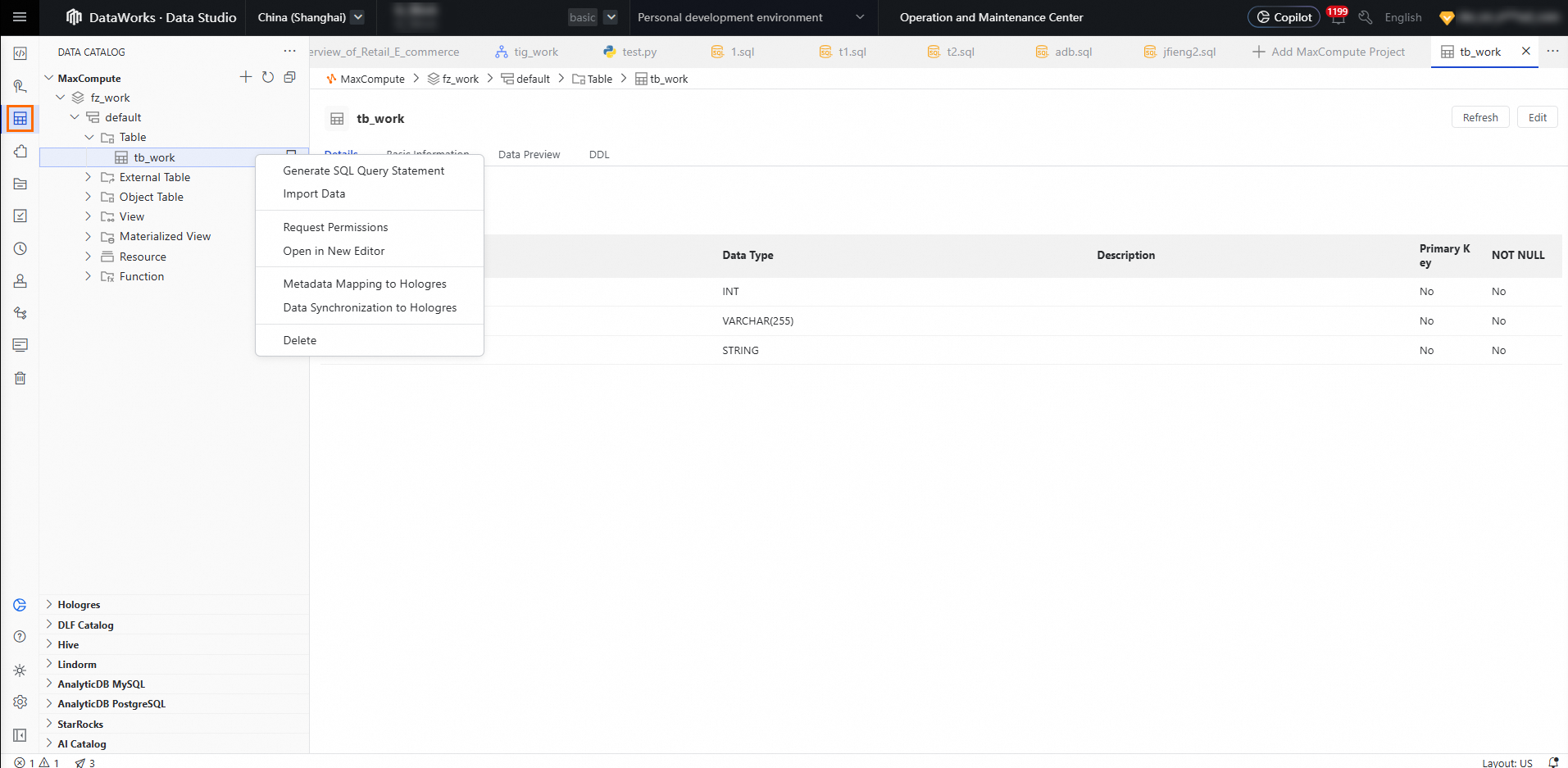Collapse the side panel with the bottom sidebar icon
This screenshot has width=1568, height=768.
(x=20, y=735)
